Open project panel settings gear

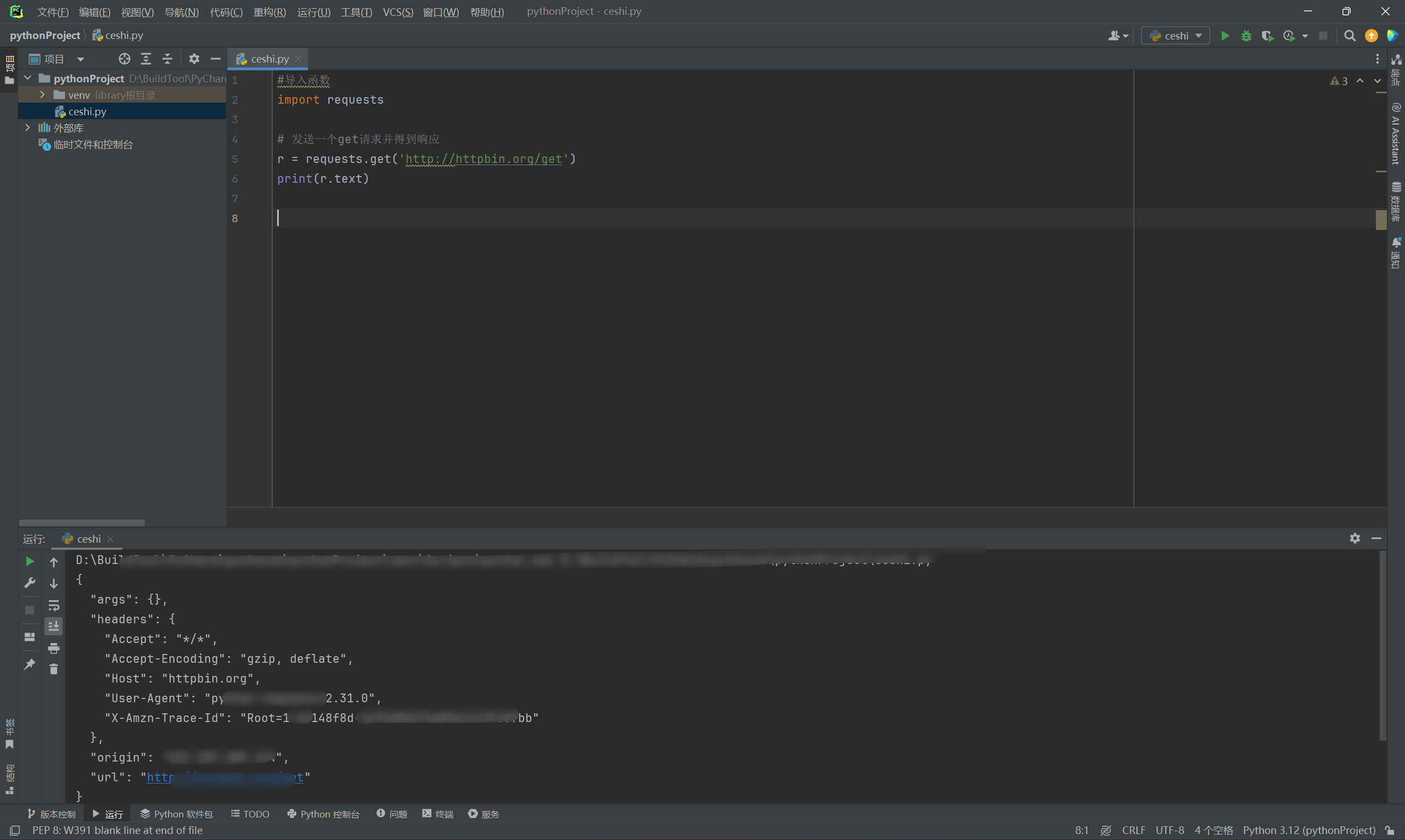pos(194,59)
